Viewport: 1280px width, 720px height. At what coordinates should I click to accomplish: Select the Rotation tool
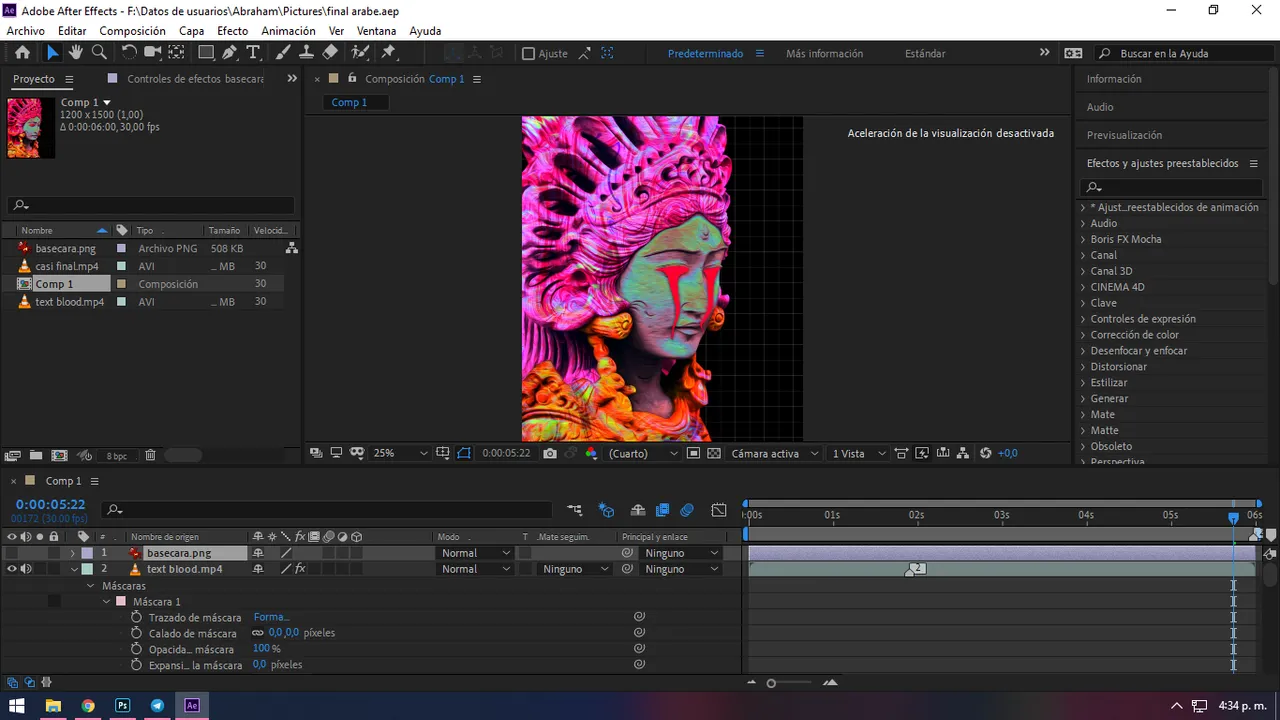pos(129,53)
